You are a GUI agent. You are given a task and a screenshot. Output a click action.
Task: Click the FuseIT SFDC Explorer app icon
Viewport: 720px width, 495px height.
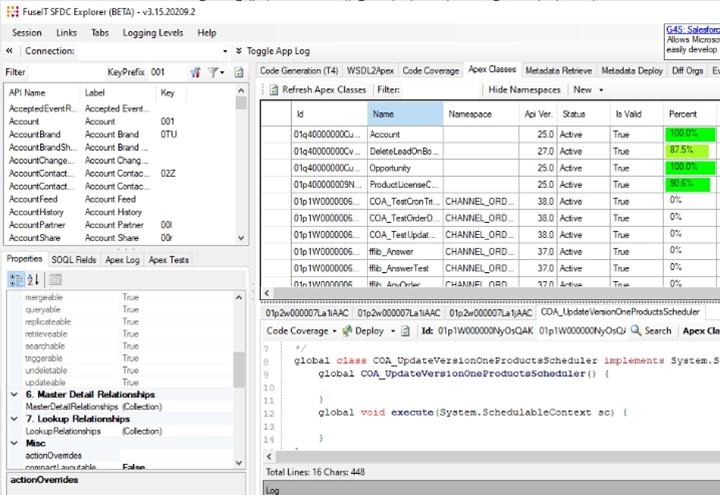(12, 11)
